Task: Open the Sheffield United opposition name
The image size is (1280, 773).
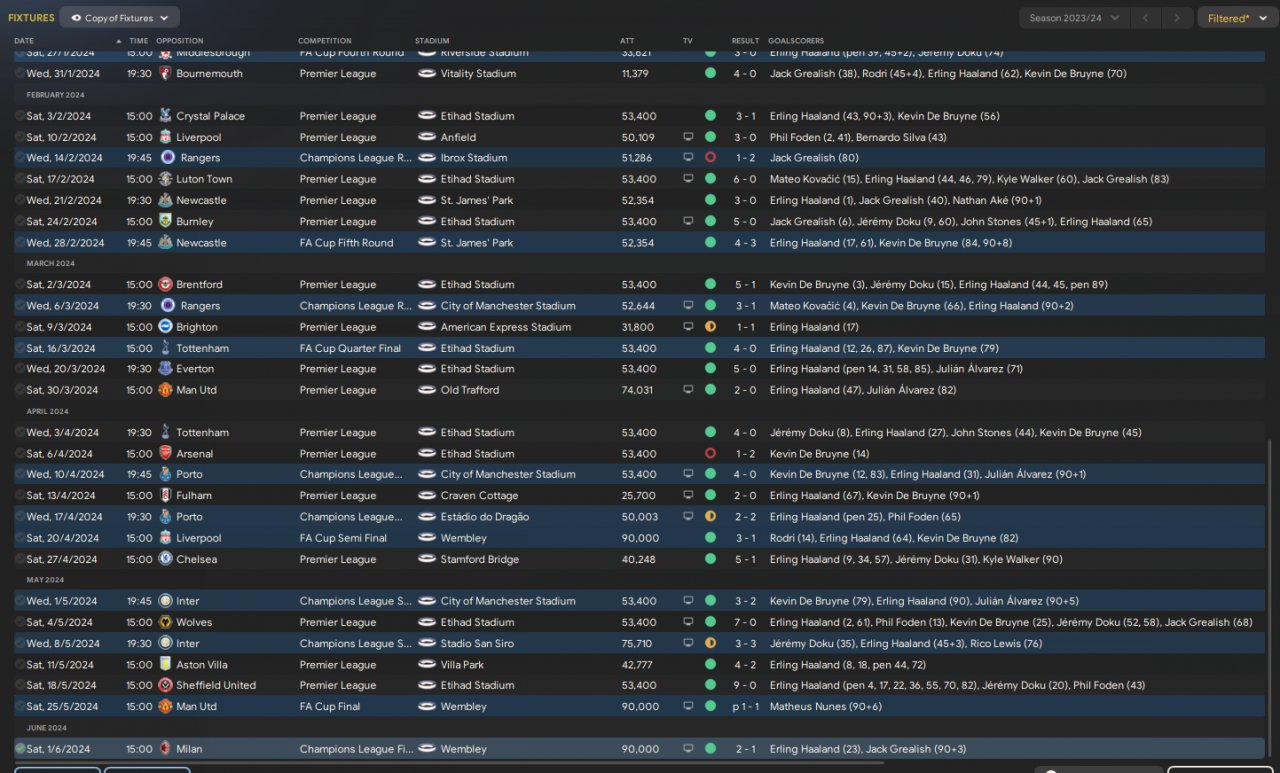Action: [x=216, y=686]
